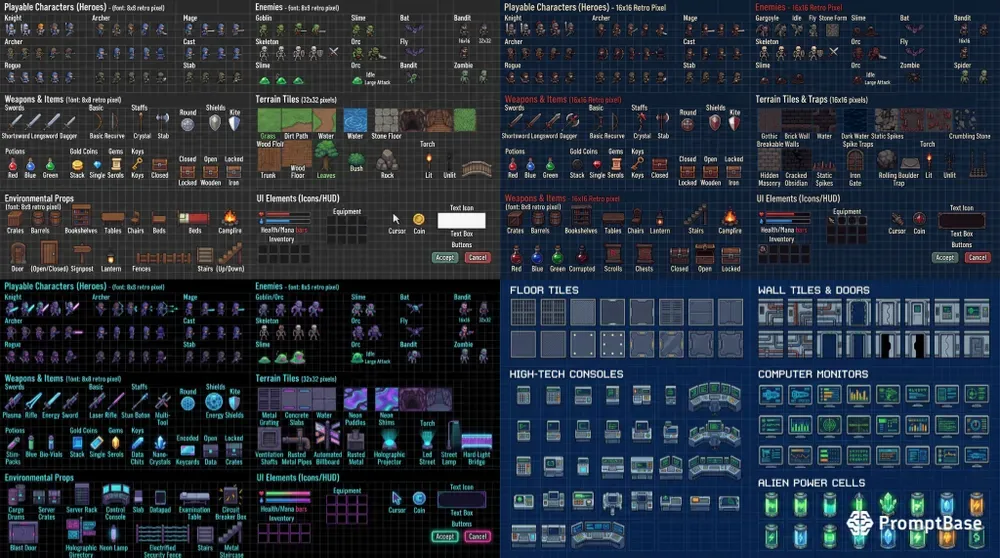Pick the Blast Door in neon sheet
This screenshot has height=558, width=1000.
pos(23,533)
